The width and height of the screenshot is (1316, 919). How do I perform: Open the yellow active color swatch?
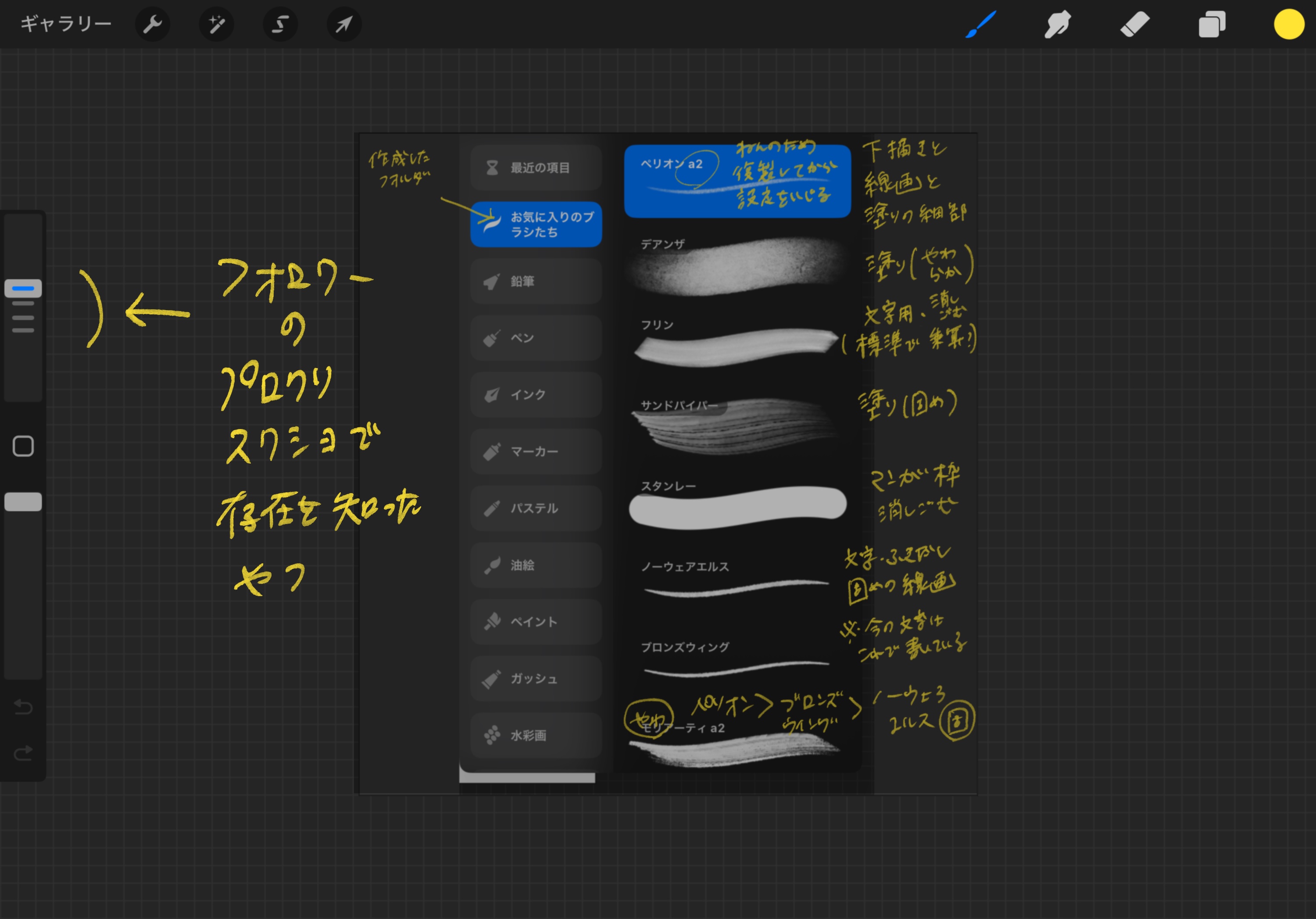tap(1288, 25)
